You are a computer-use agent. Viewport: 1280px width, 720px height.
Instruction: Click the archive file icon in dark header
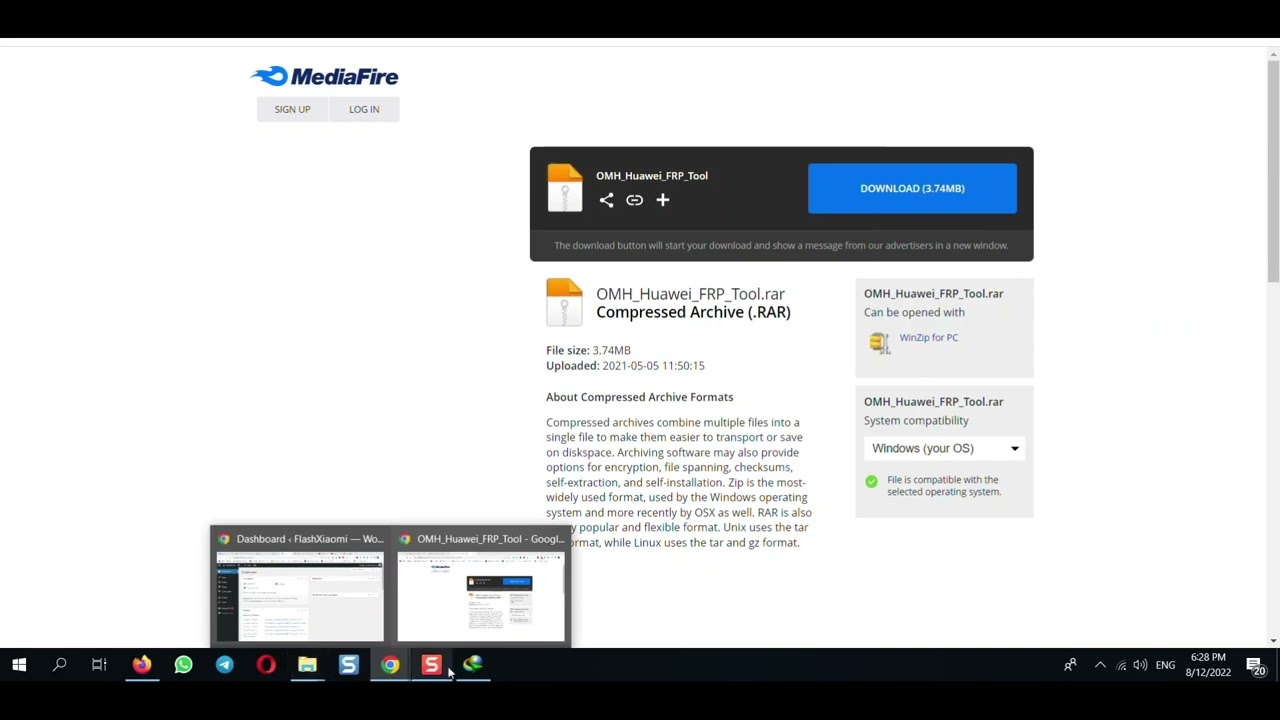tap(564, 188)
